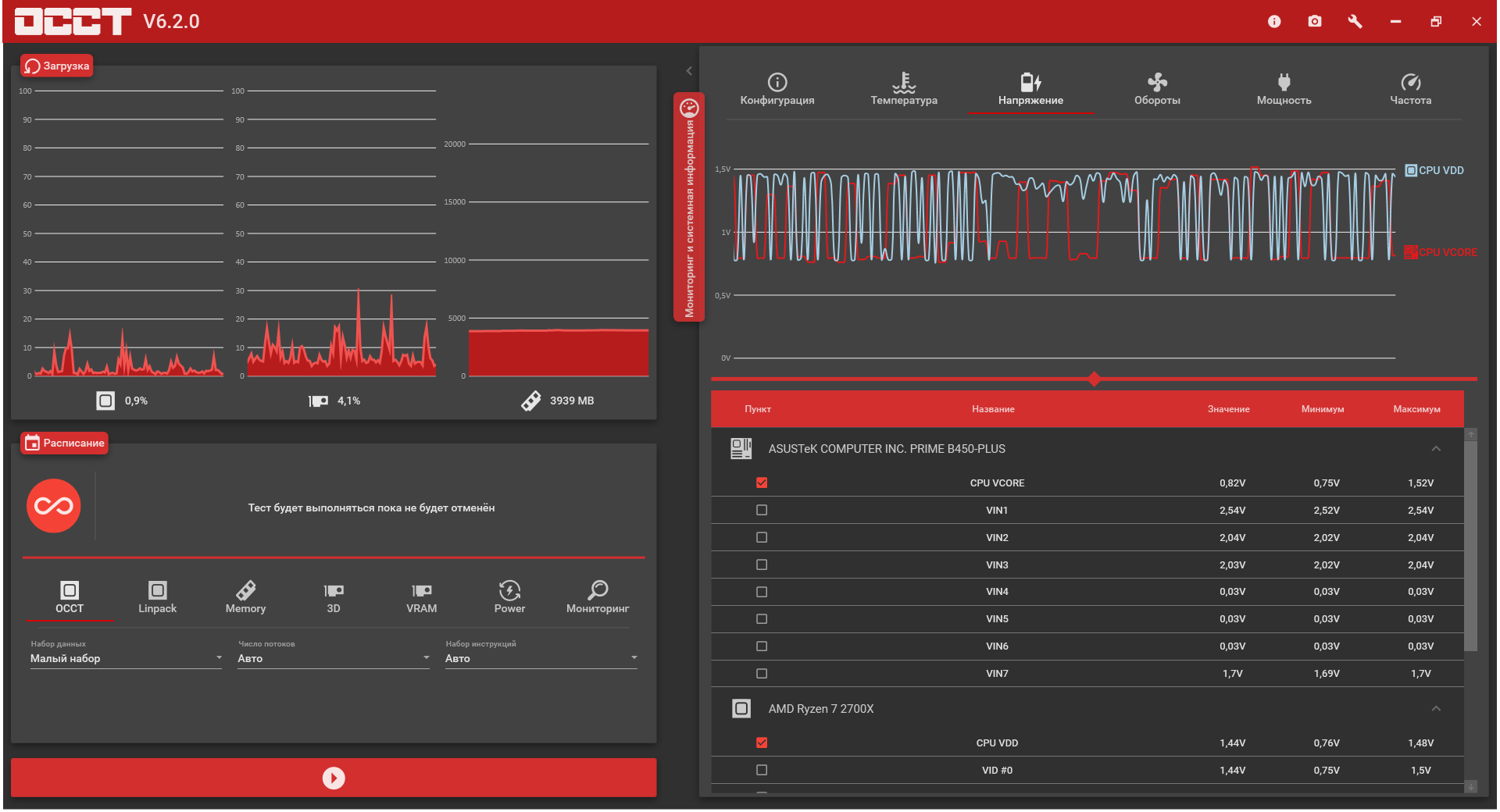Click the info icon in title bar

tap(1273, 21)
